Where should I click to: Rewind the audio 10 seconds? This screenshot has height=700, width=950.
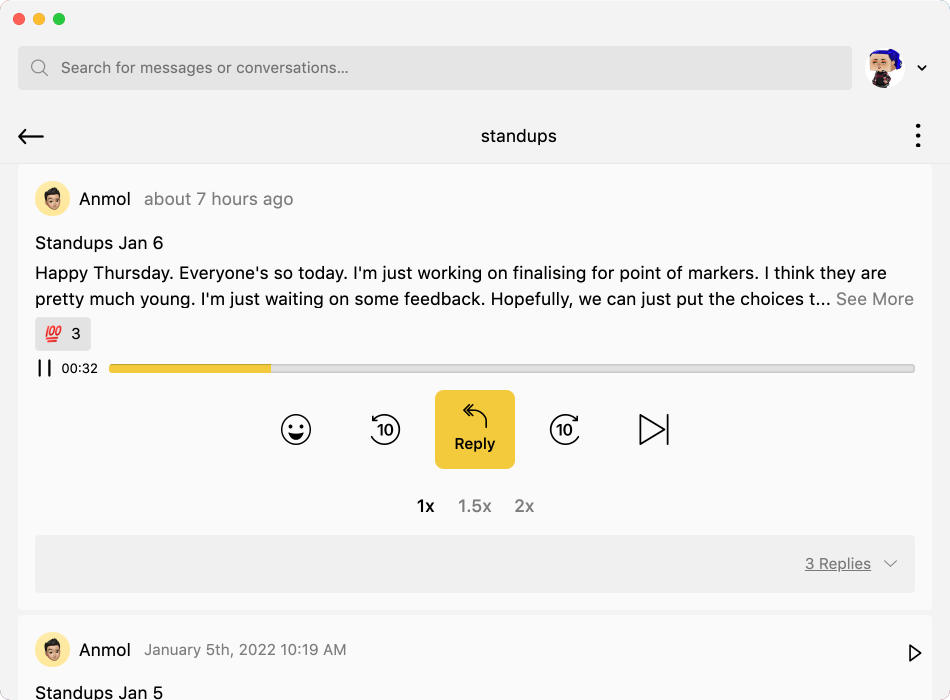385,430
